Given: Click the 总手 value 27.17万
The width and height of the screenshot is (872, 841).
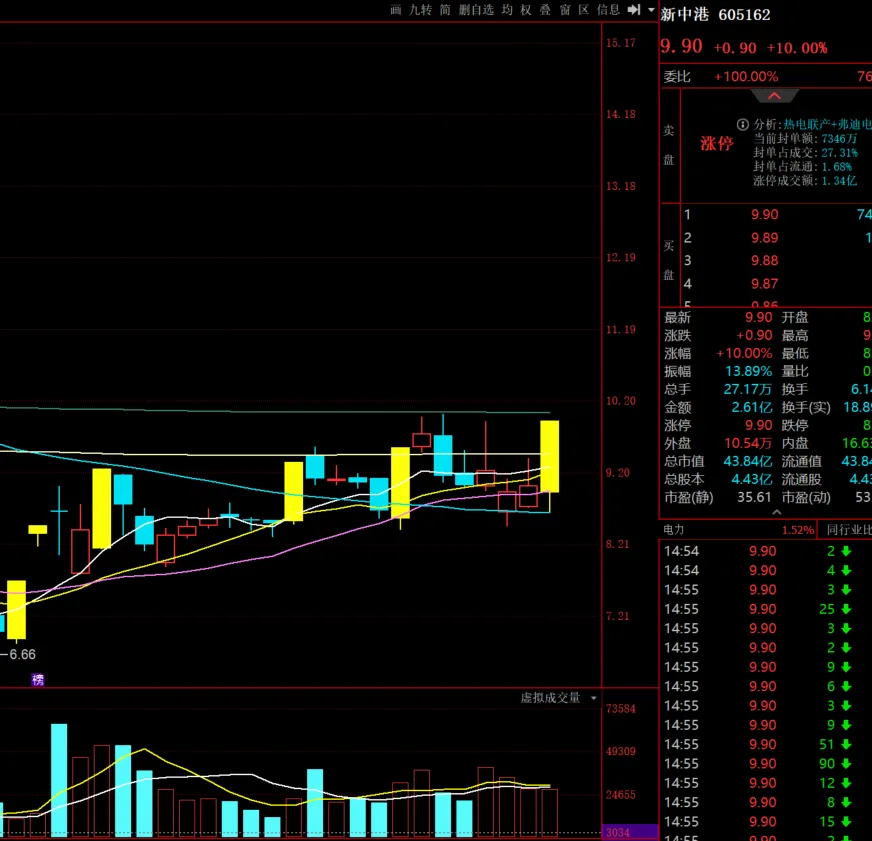Looking at the screenshot, I should coord(748,389).
